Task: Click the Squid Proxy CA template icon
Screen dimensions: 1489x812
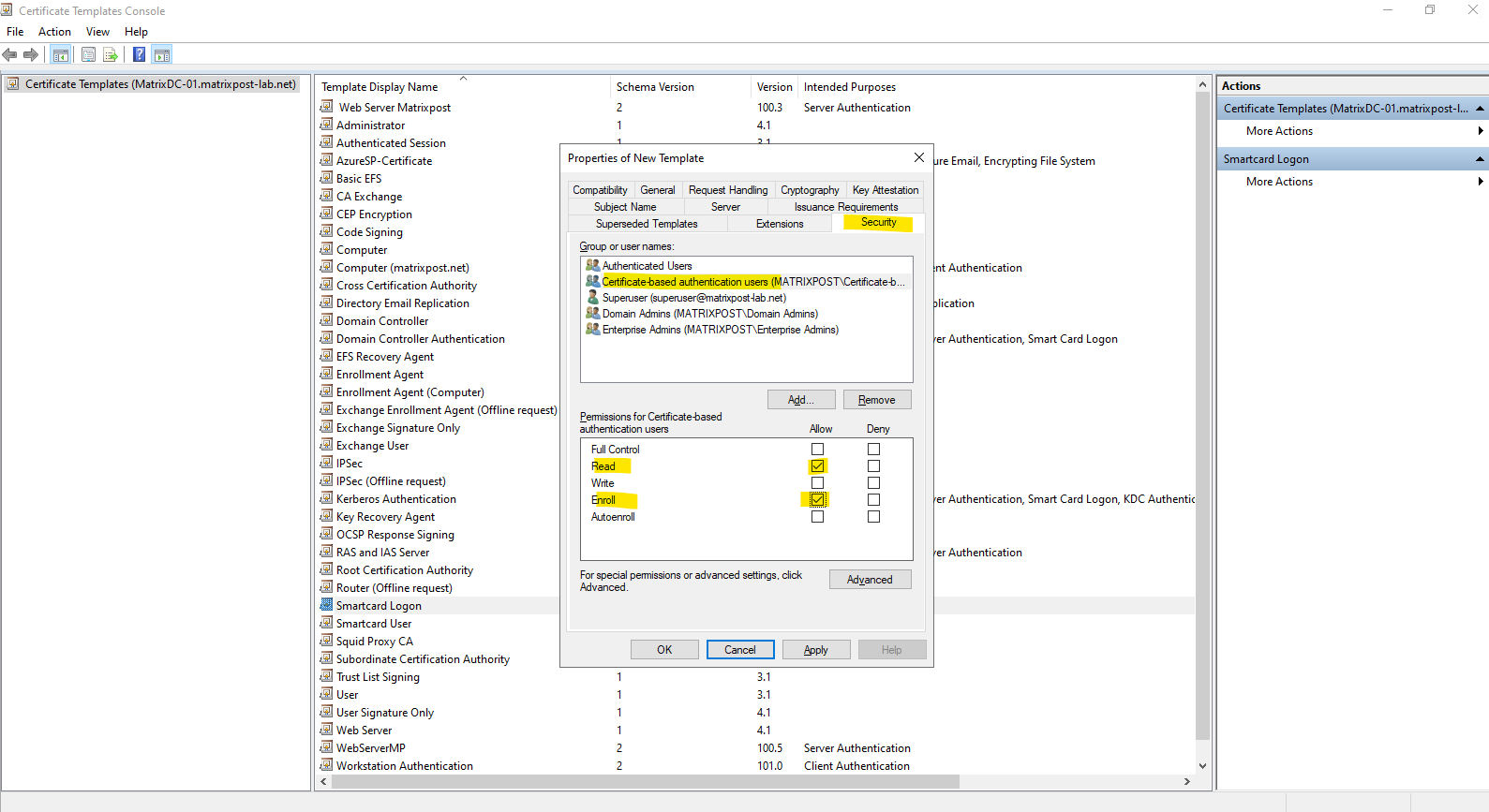Action: [x=326, y=641]
